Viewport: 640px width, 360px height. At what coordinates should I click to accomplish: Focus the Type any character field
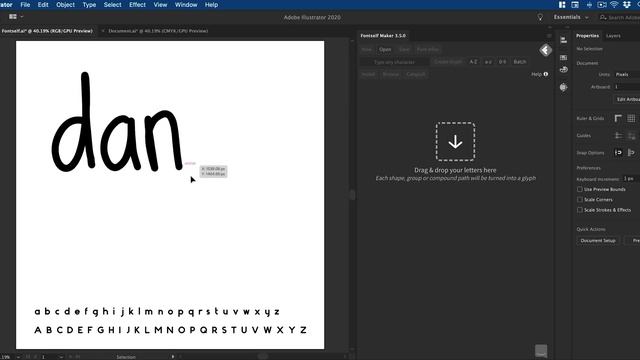coord(394,62)
